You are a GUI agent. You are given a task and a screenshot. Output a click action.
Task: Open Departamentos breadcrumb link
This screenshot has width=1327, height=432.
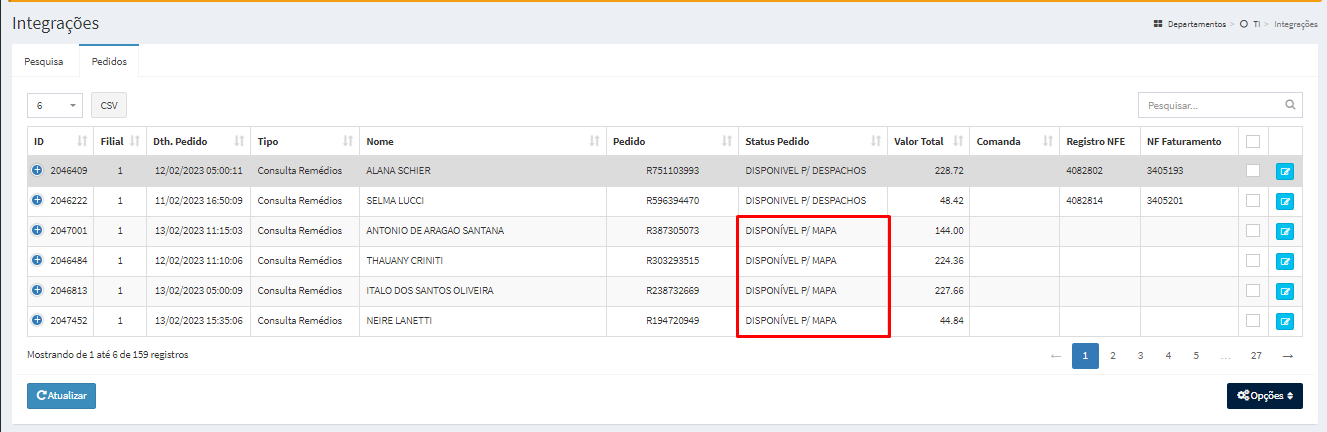[x=1196, y=24]
